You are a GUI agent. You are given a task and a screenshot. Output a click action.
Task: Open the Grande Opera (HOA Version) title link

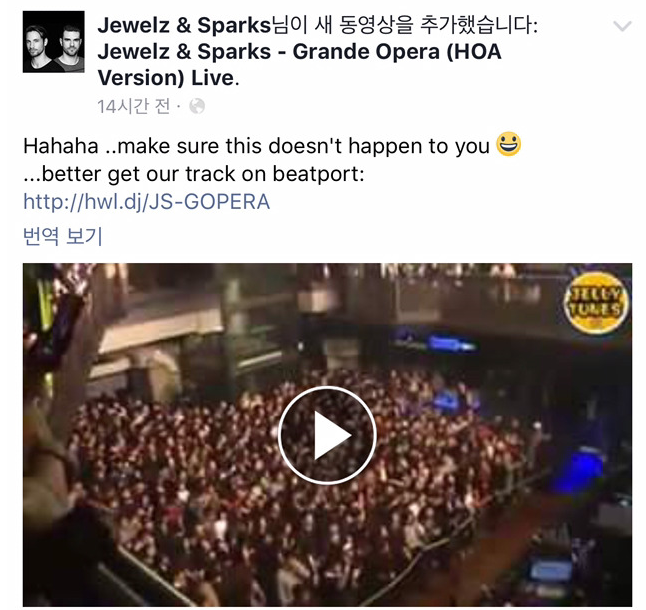click(300, 65)
